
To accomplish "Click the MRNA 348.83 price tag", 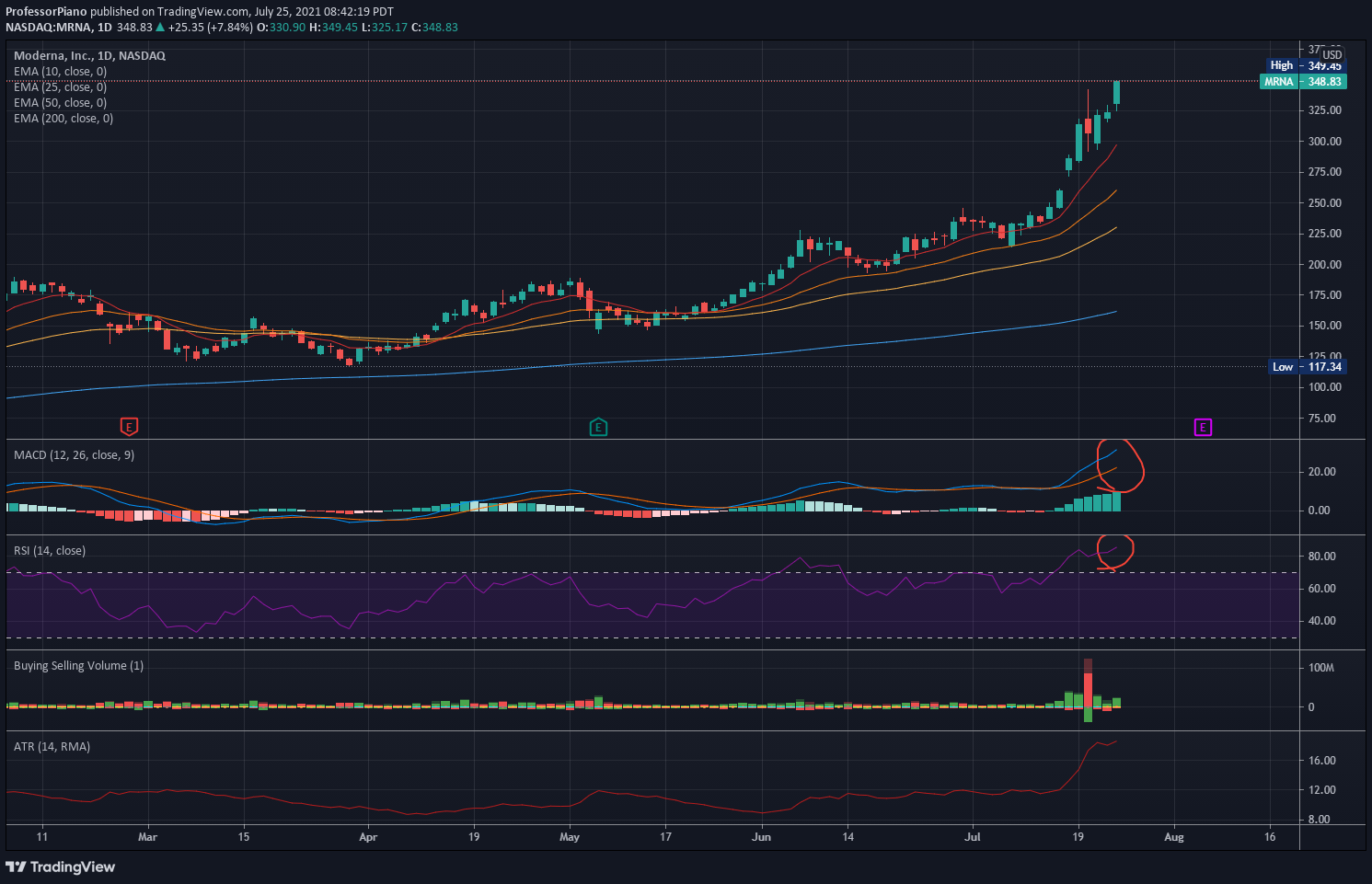I will pos(1304,82).
